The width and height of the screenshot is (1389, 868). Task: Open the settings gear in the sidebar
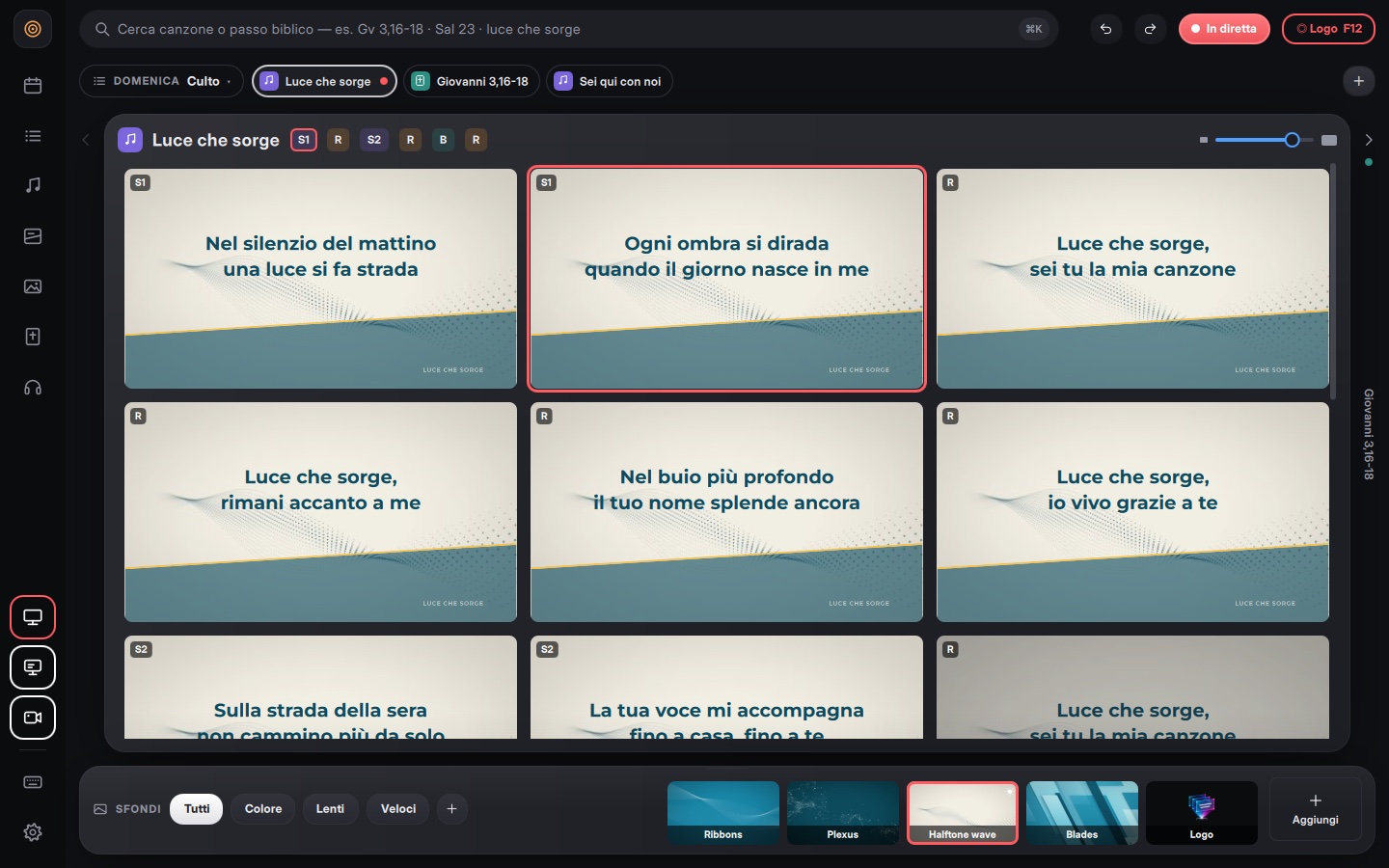click(x=33, y=832)
